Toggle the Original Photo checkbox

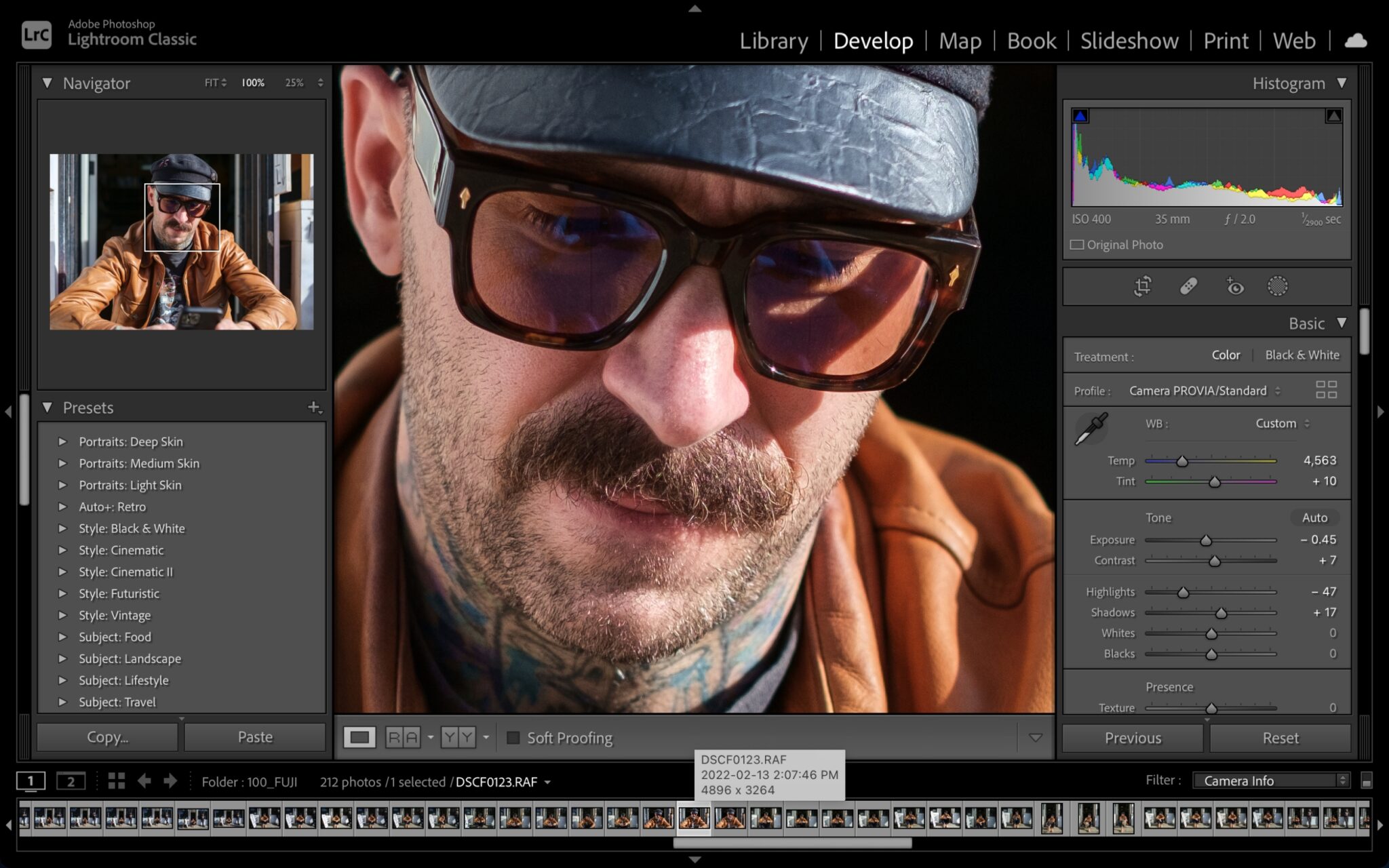click(1077, 245)
